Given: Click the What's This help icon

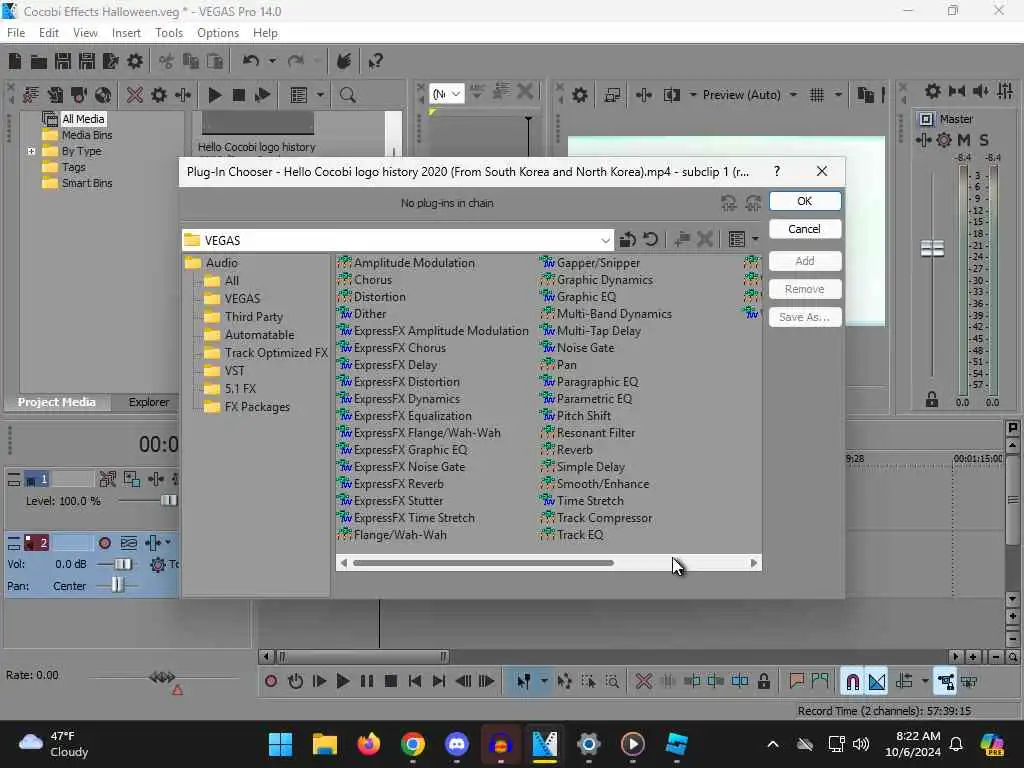Looking at the screenshot, I should (375, 61).
